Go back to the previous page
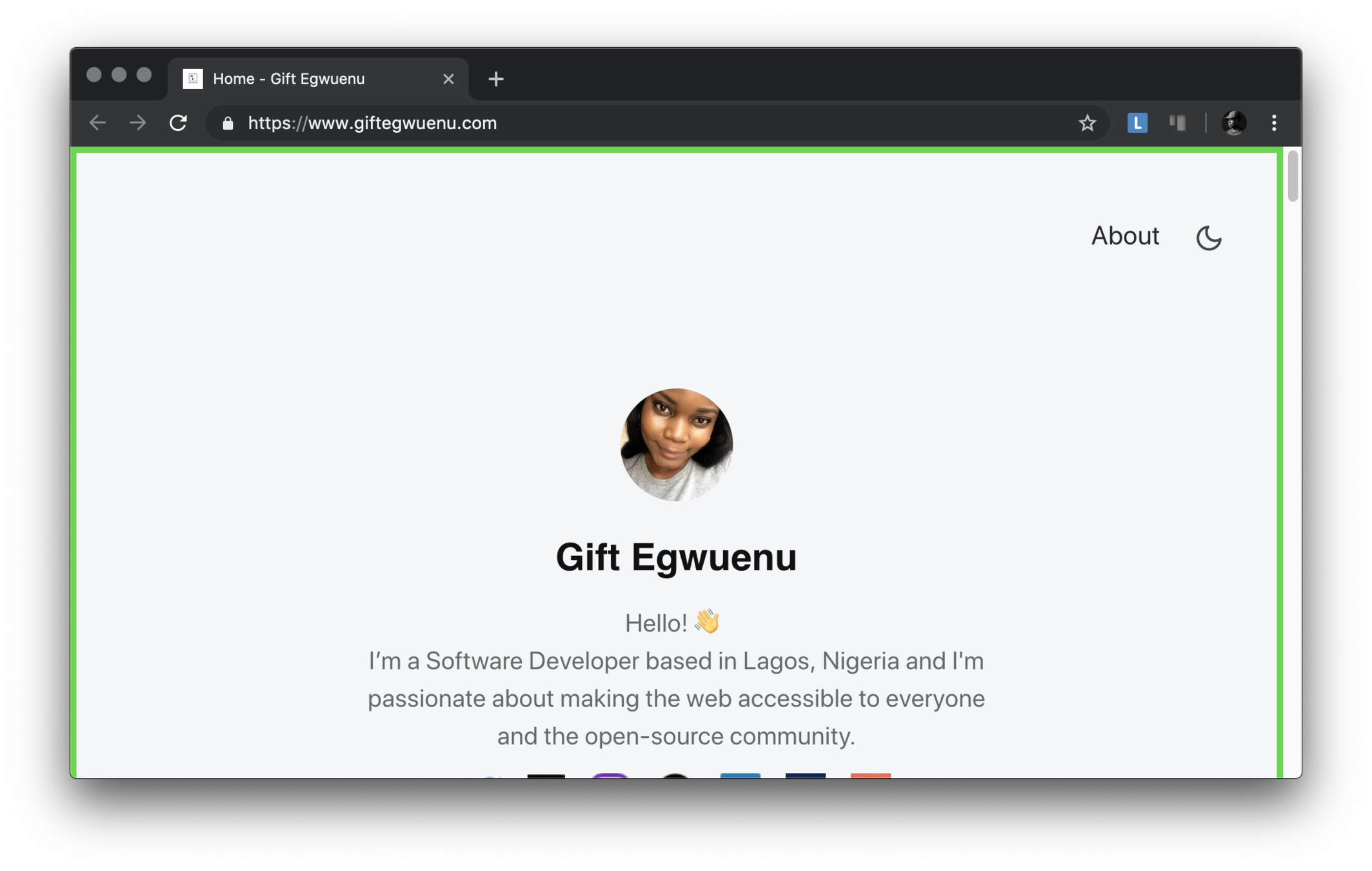The height and width of the screenshot is (871, 1372). [x=97, y=123]
